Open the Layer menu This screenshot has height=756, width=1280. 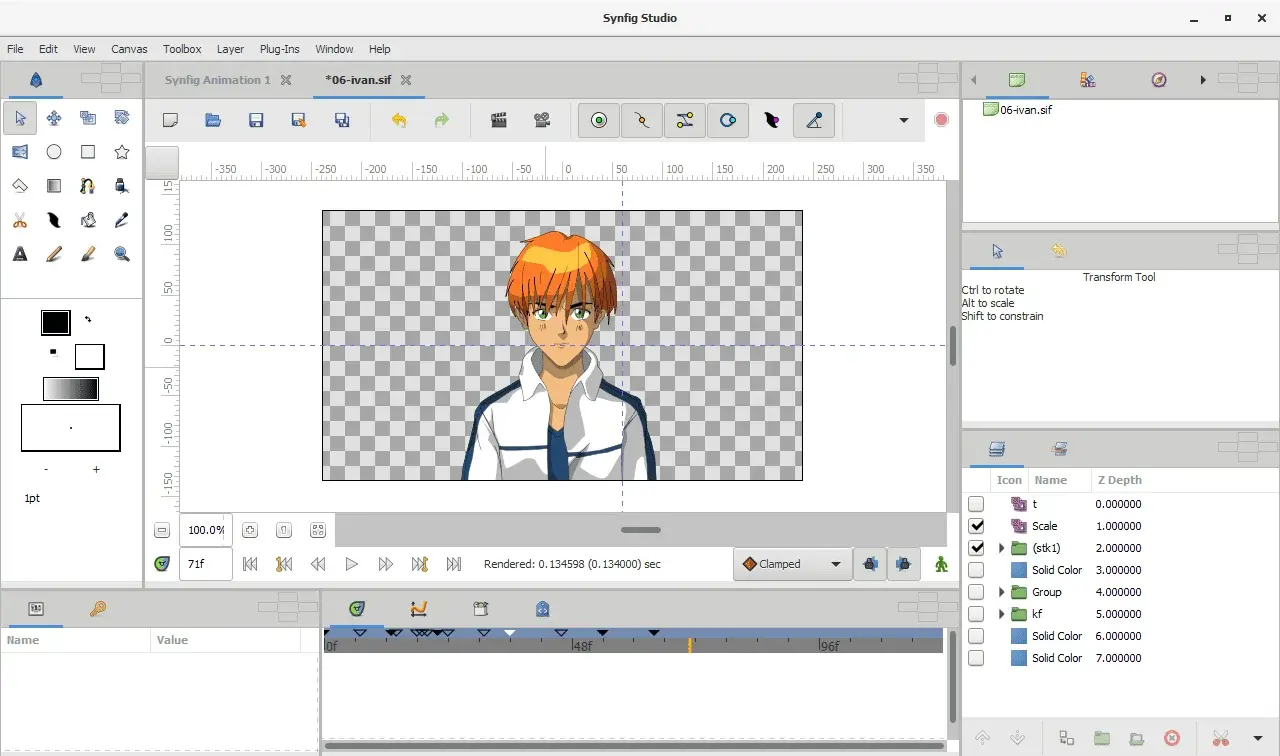[x=230, y=49]
